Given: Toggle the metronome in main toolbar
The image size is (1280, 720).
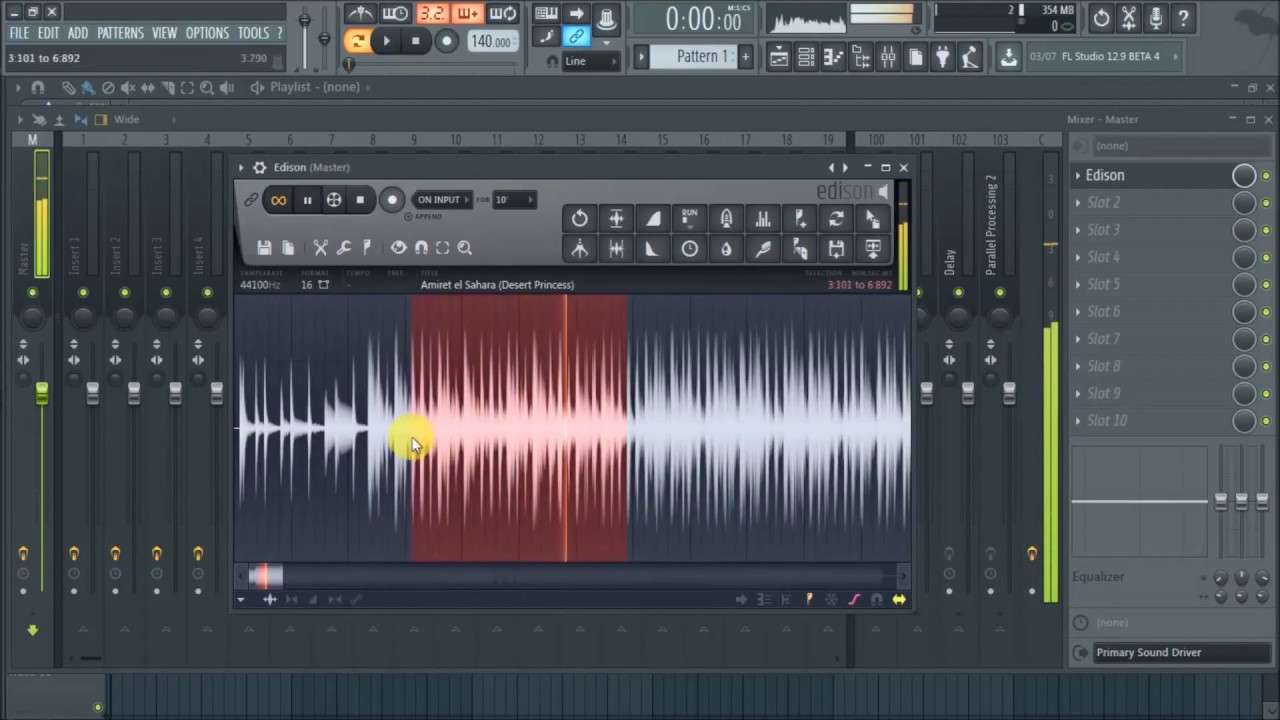Looking at the screenshot, I should [362, 14].
